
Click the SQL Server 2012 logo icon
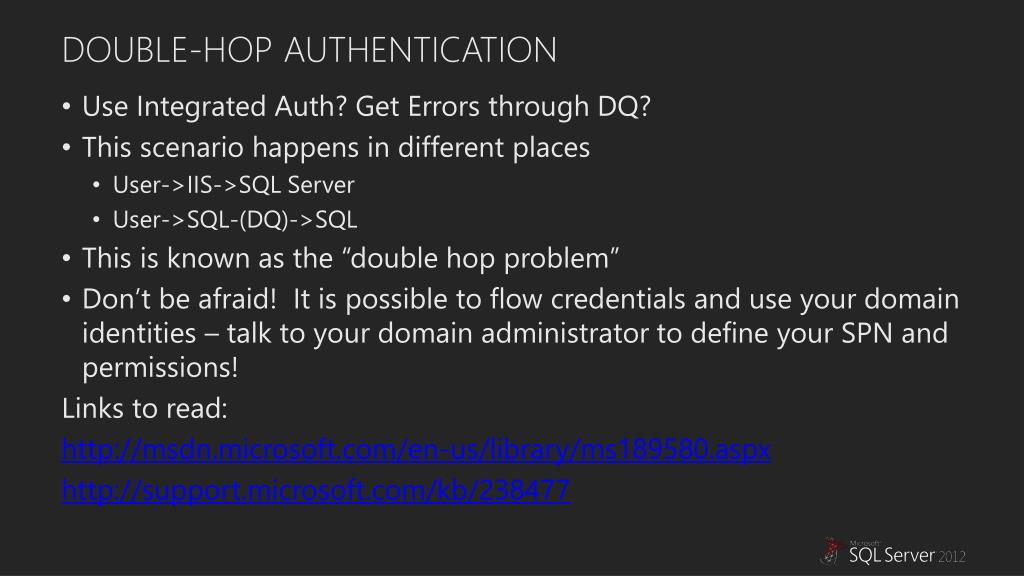point(831,552)
